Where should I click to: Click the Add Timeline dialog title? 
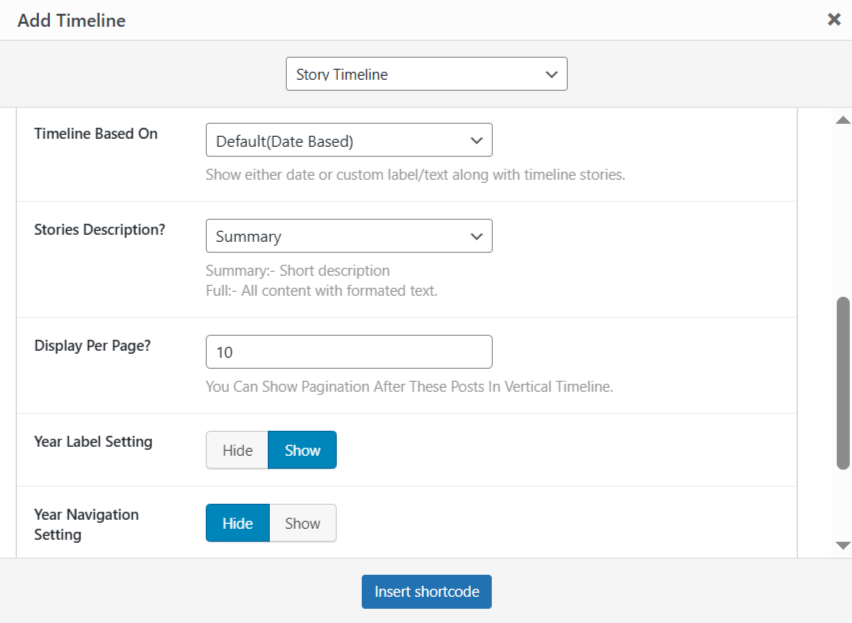click(71, 19)
